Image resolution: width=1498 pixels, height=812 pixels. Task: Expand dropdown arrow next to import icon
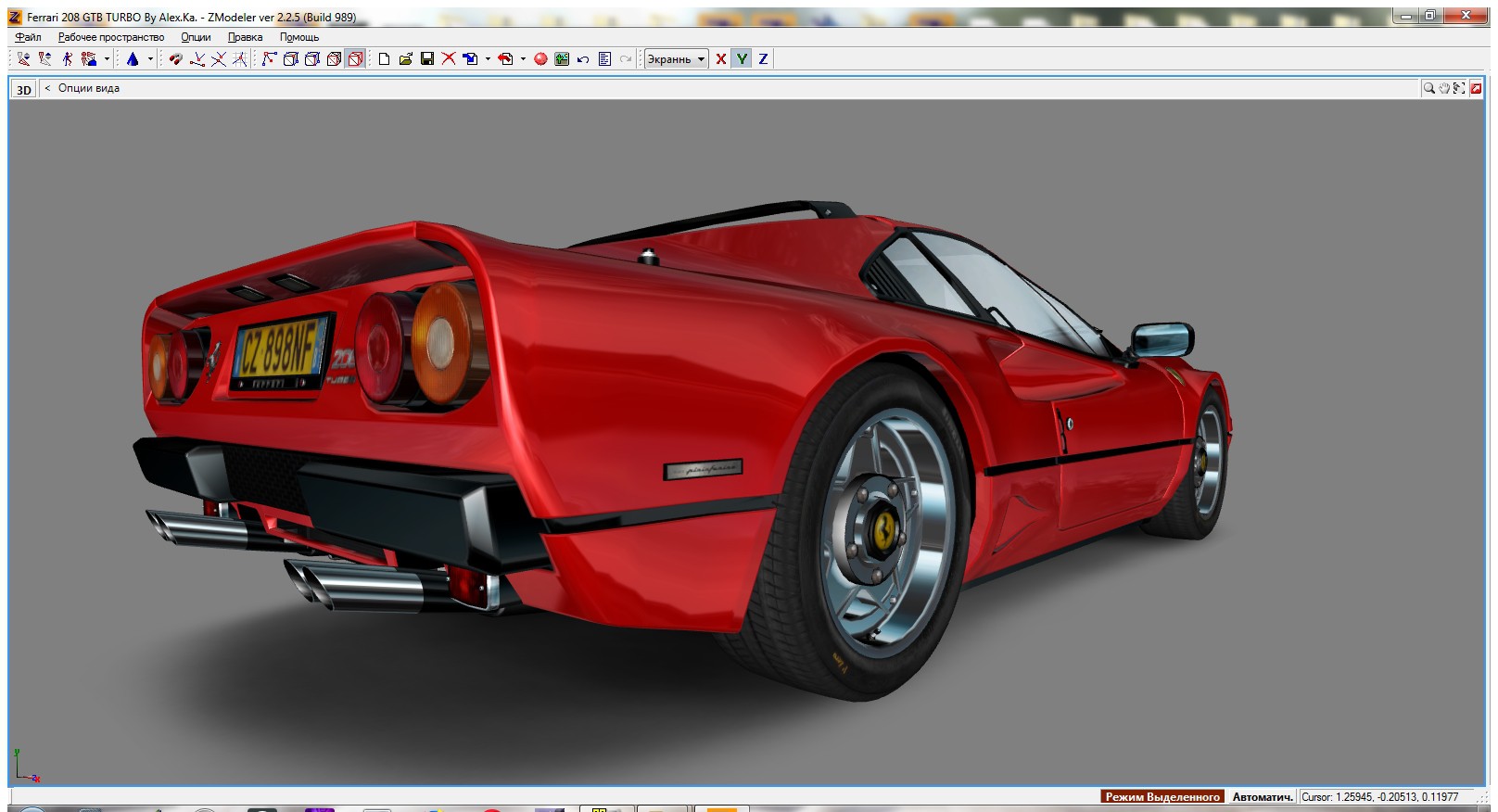[x=488, y=59]
